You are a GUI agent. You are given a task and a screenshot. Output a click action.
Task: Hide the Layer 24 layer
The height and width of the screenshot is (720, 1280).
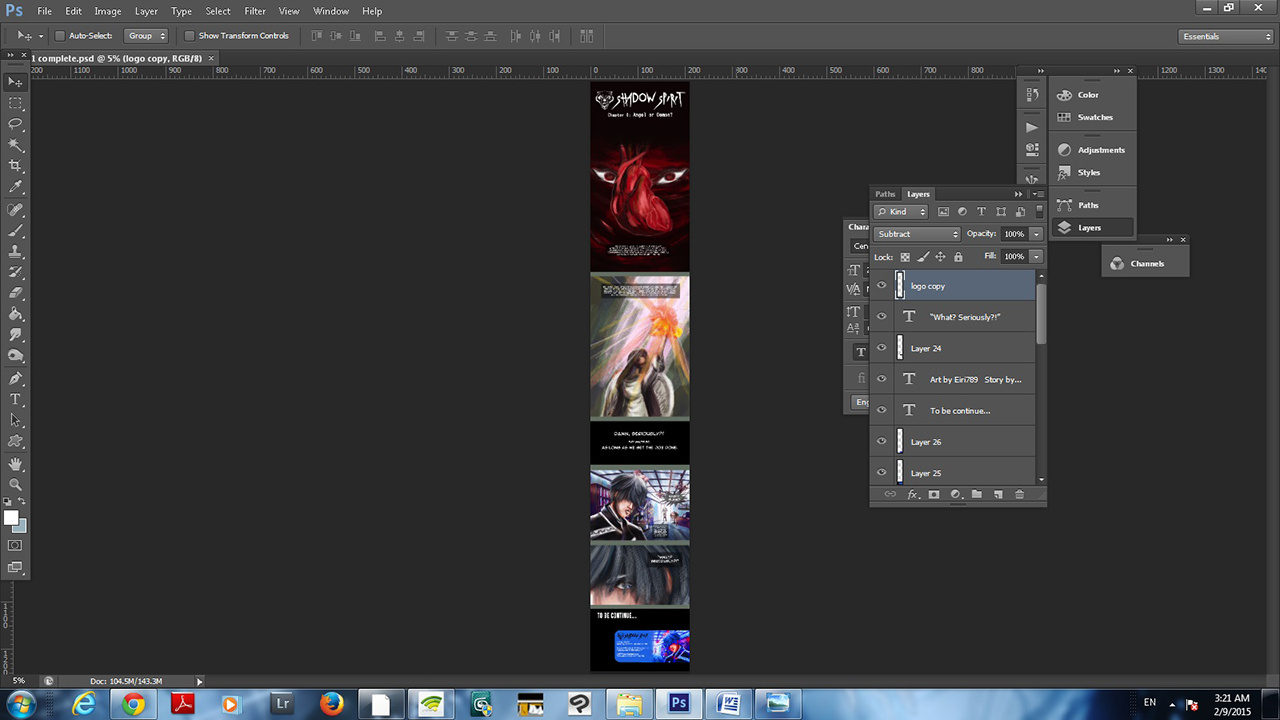coord(881,348)
